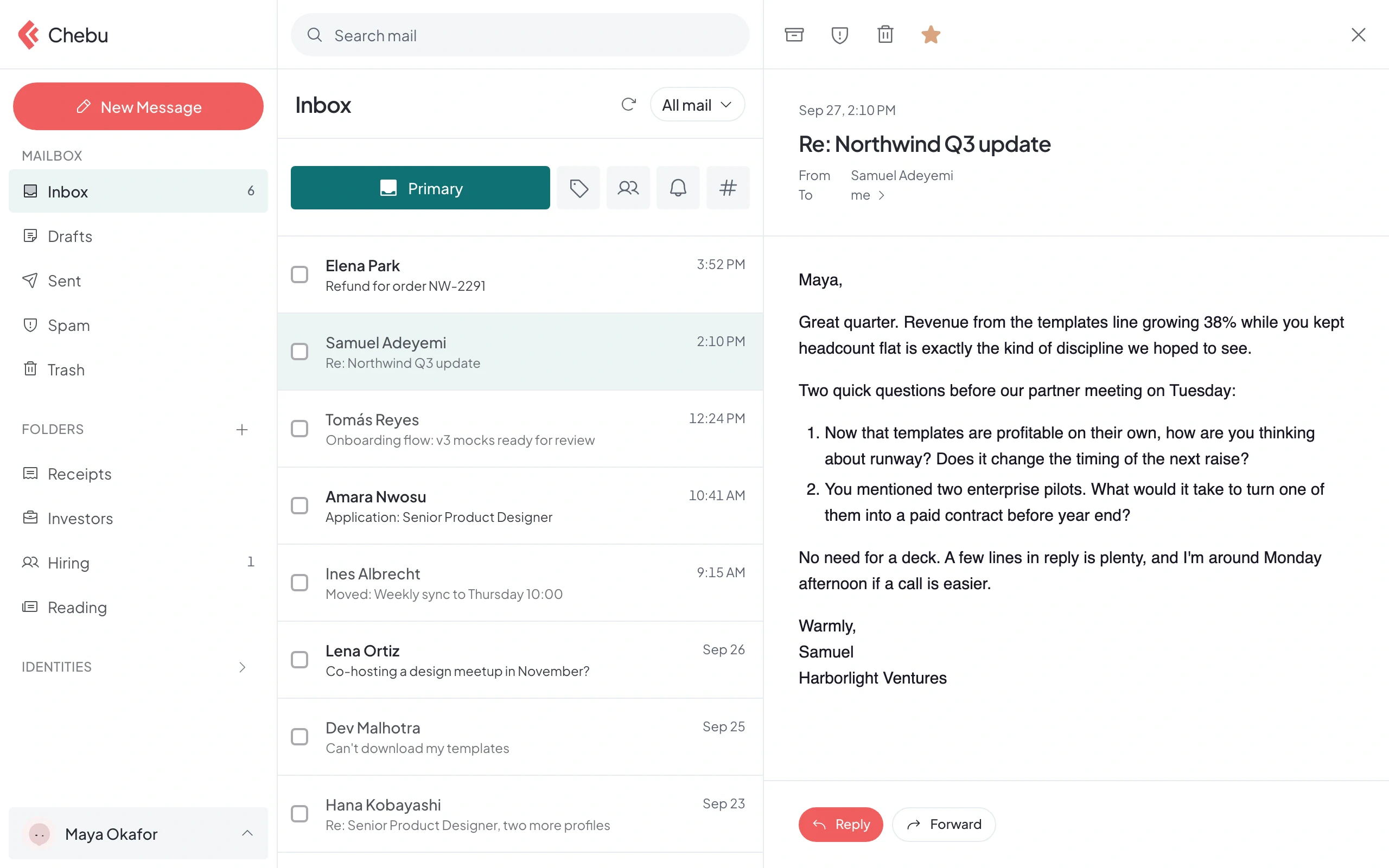Image resolution: width=1389 pixels, height=868 pixels.
Task: Click the Search mail field
Action: coord(520,35)
